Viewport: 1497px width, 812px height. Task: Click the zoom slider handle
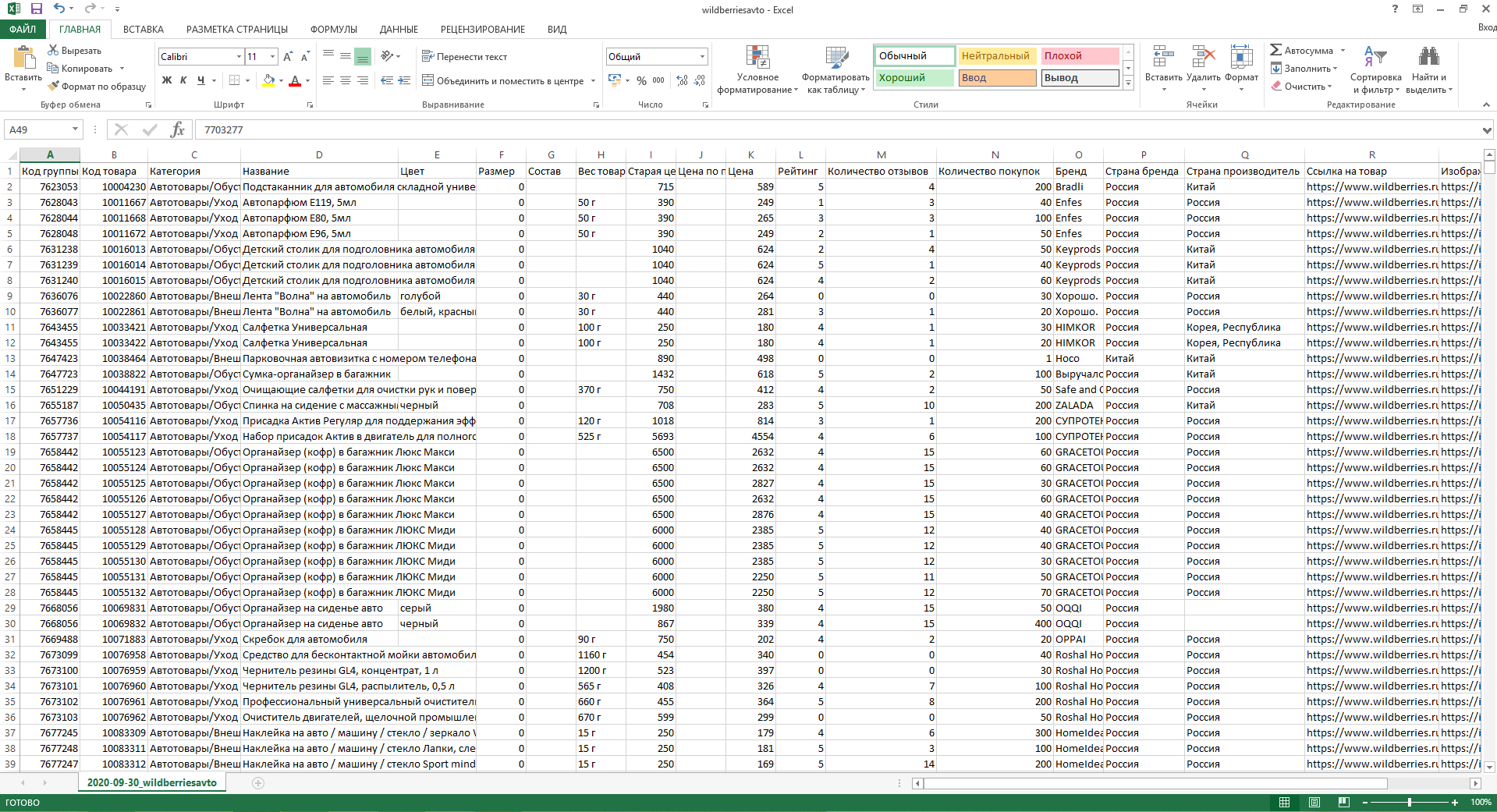point(1410,803)
